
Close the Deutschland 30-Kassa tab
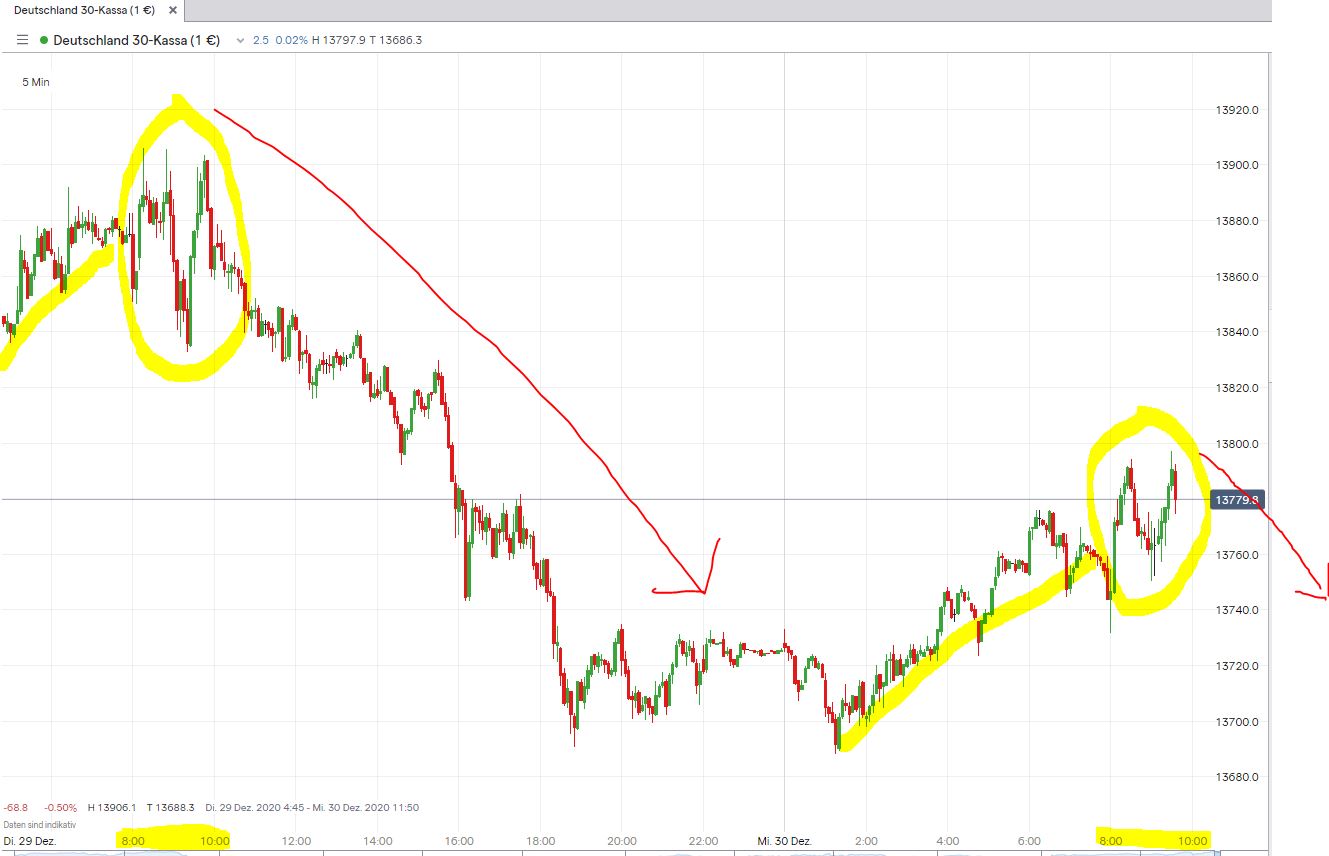pyautogui.click(x=172, y=10)
